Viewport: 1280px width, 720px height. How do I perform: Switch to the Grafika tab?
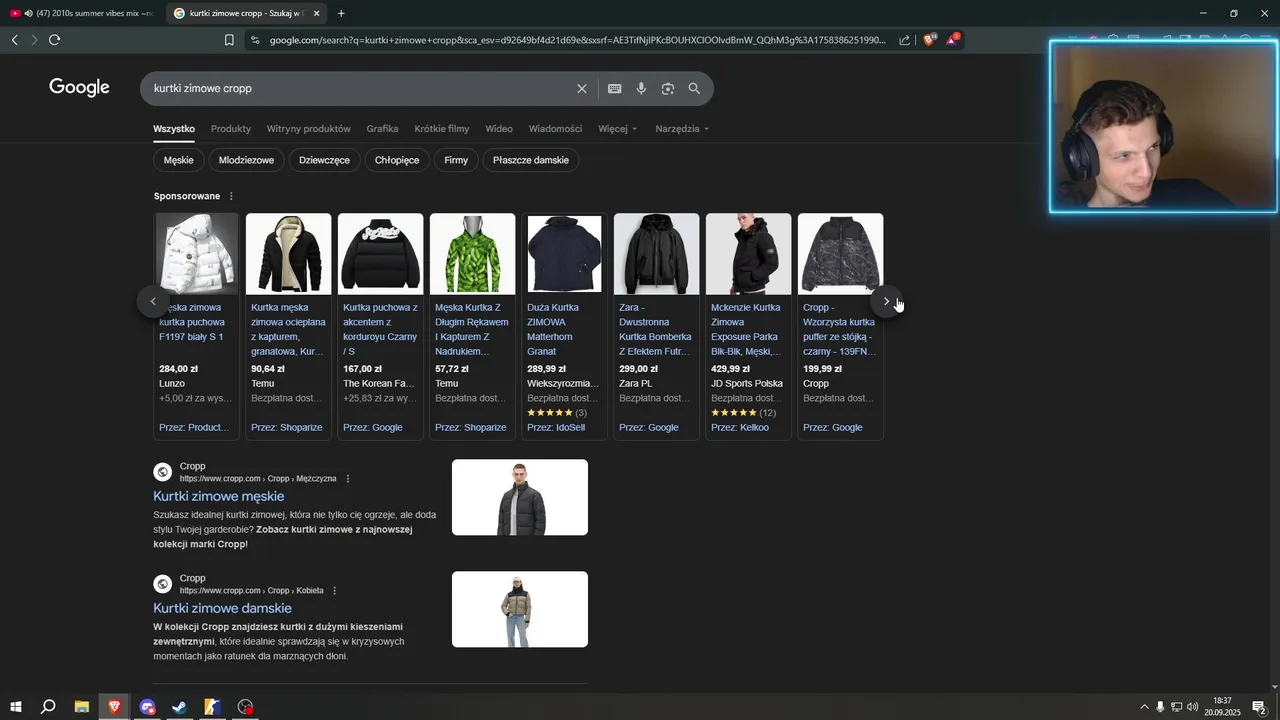[382, 129]
